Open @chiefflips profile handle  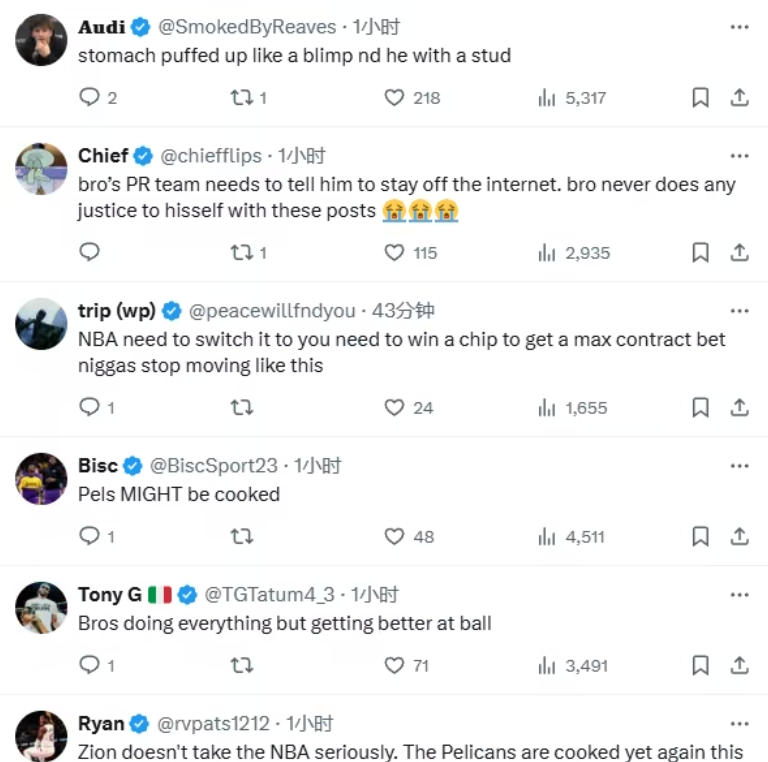tap(211, 156)
